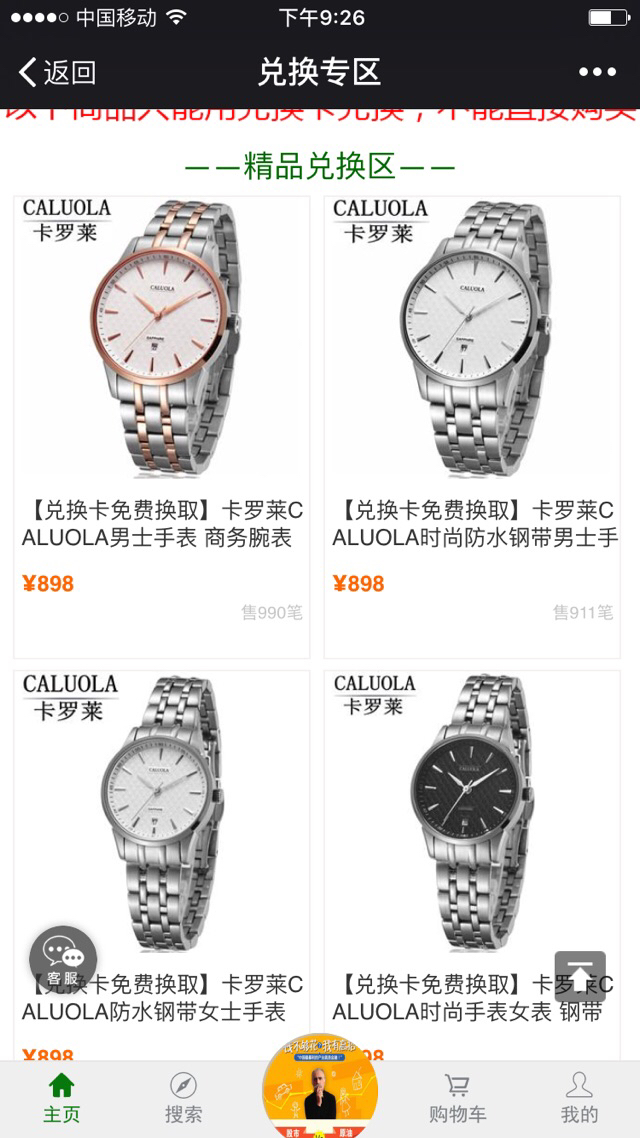The width and height of the screenshot is (640, 1138).
Task: Go to 主页 home tab
Action: 62,1097
